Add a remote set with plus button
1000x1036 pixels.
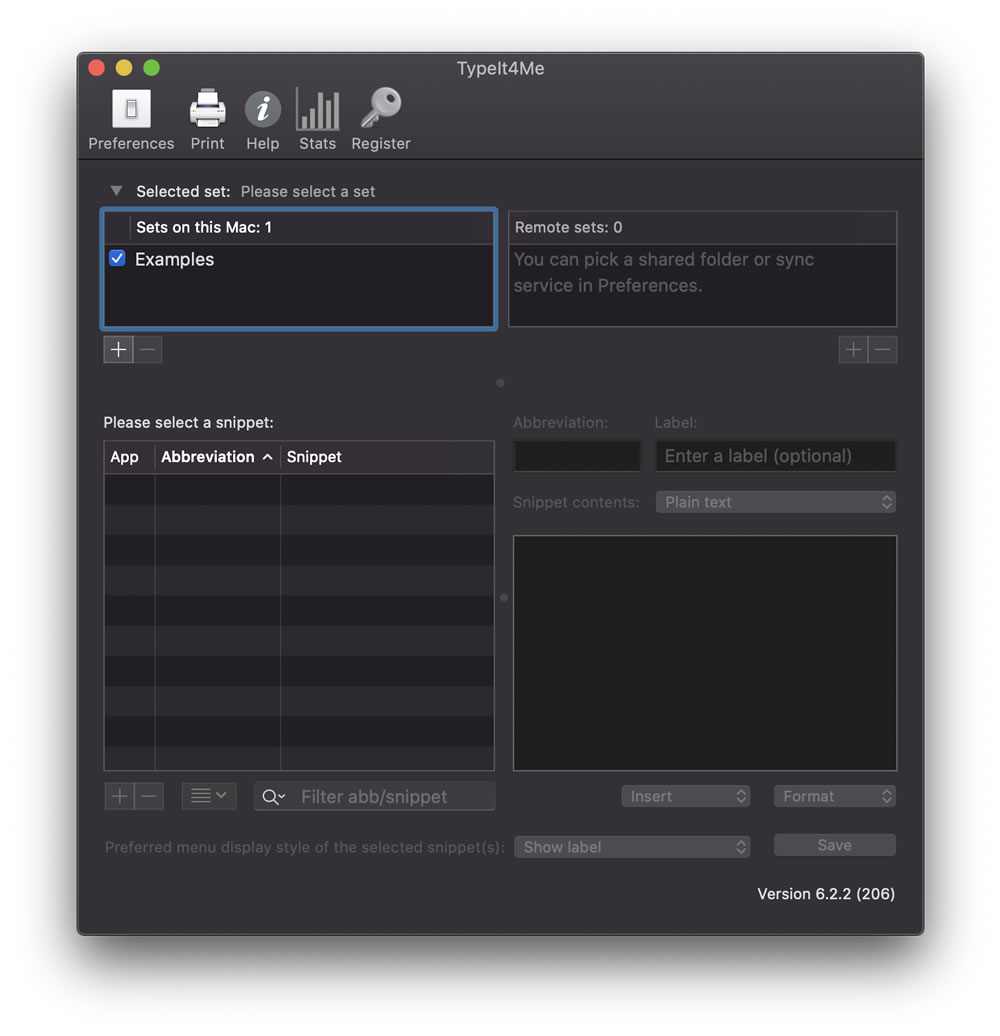(853, 350)
